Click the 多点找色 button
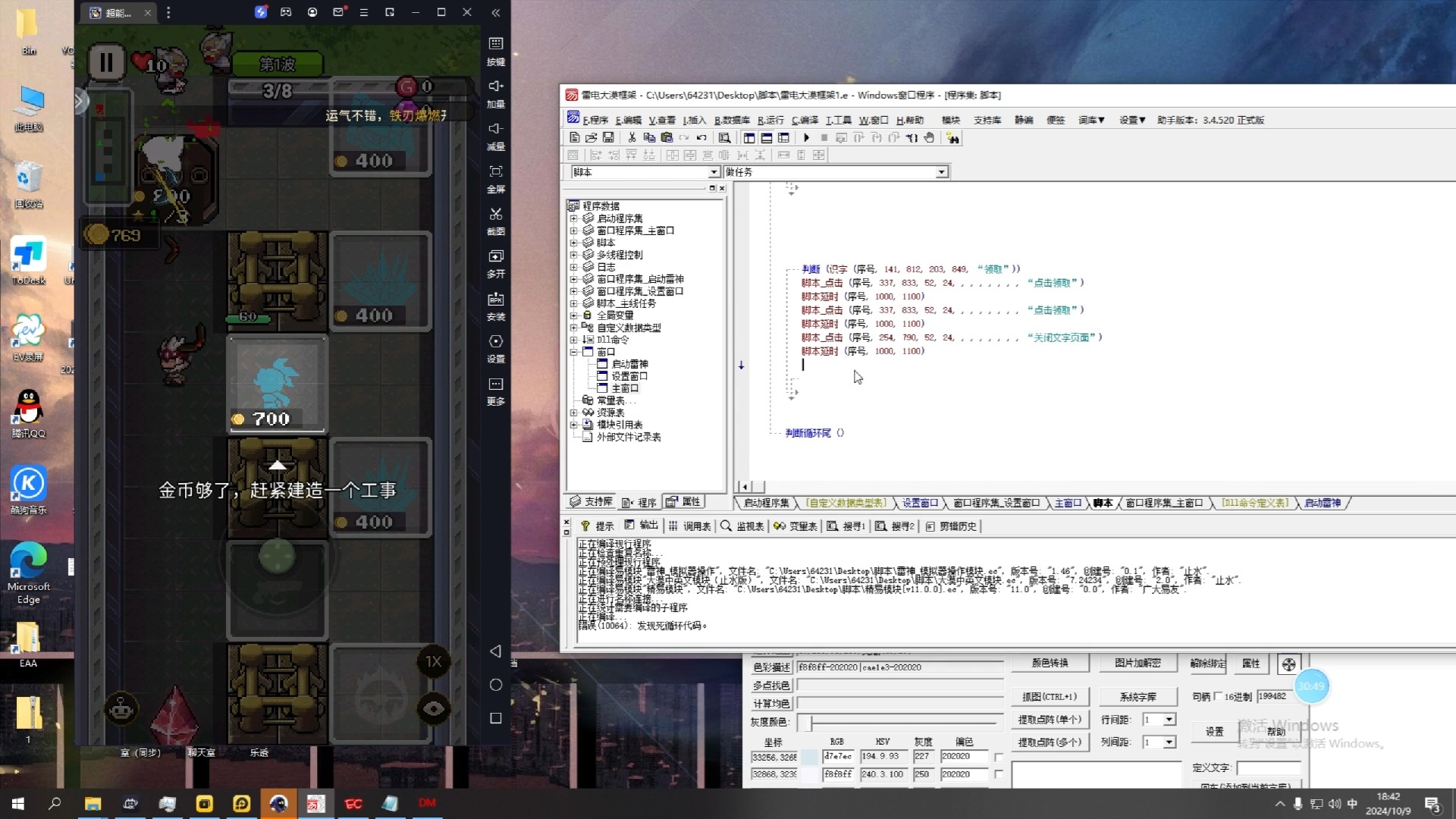 tap(771, 685)
